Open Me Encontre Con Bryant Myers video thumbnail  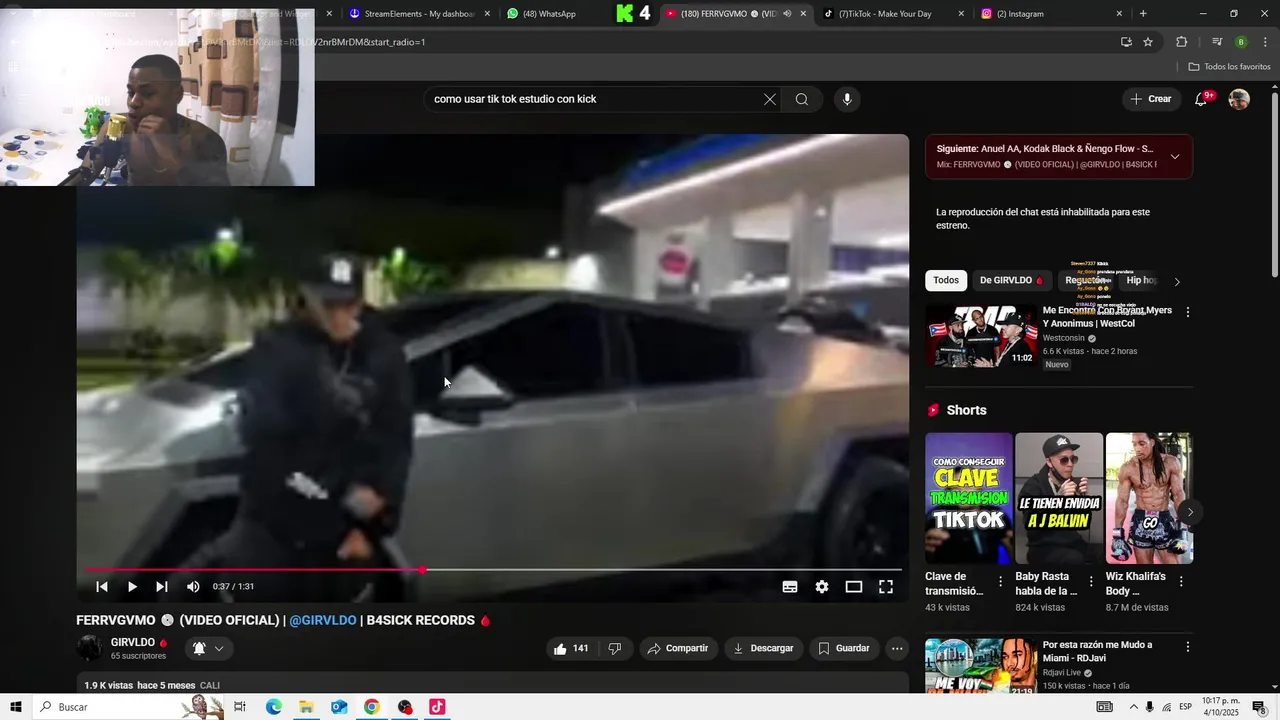pos(981,336)
